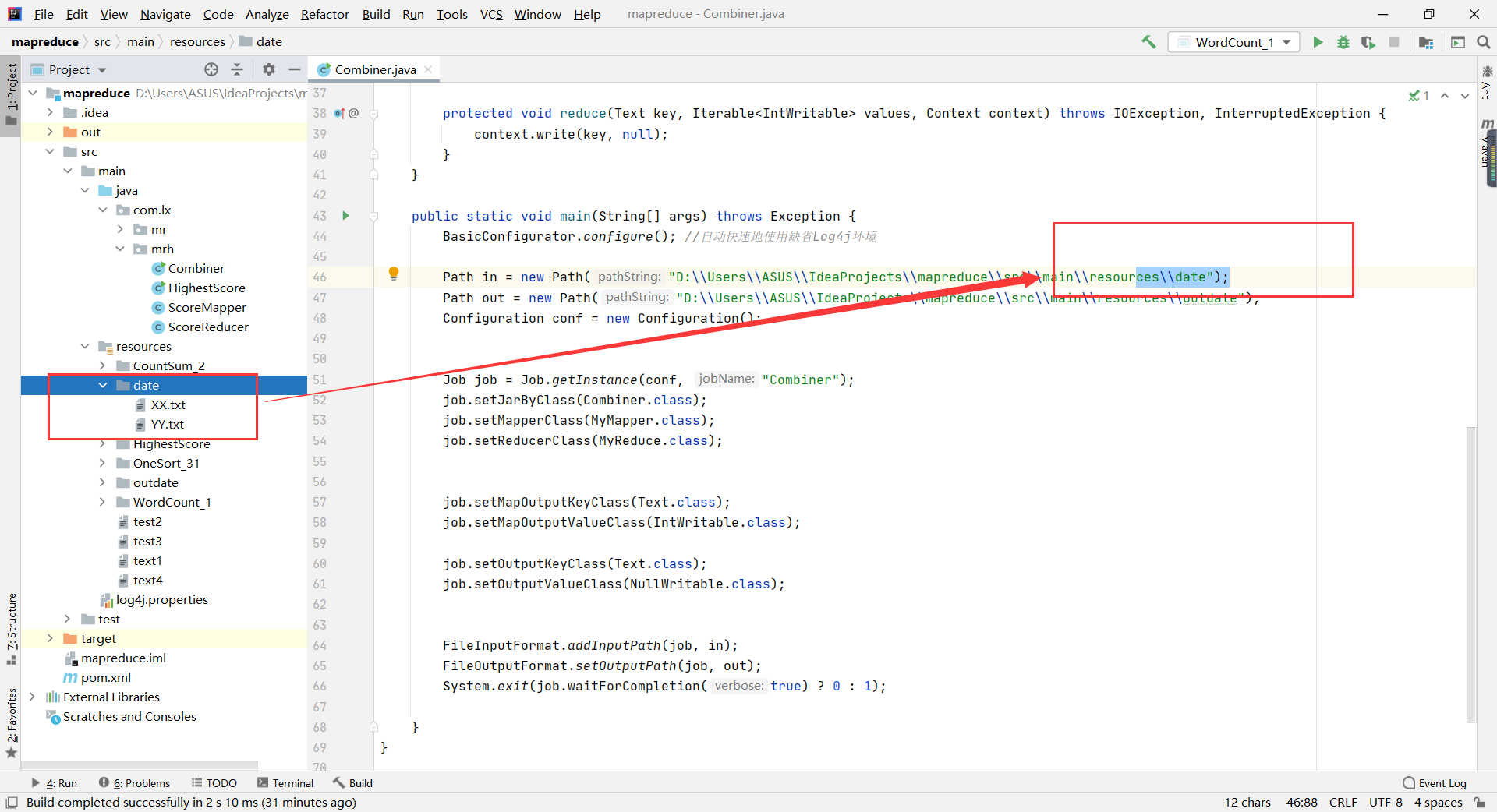Screen dimensions: 1497x812
Task: Open the Analyze menu
Action: coord(267,14)
